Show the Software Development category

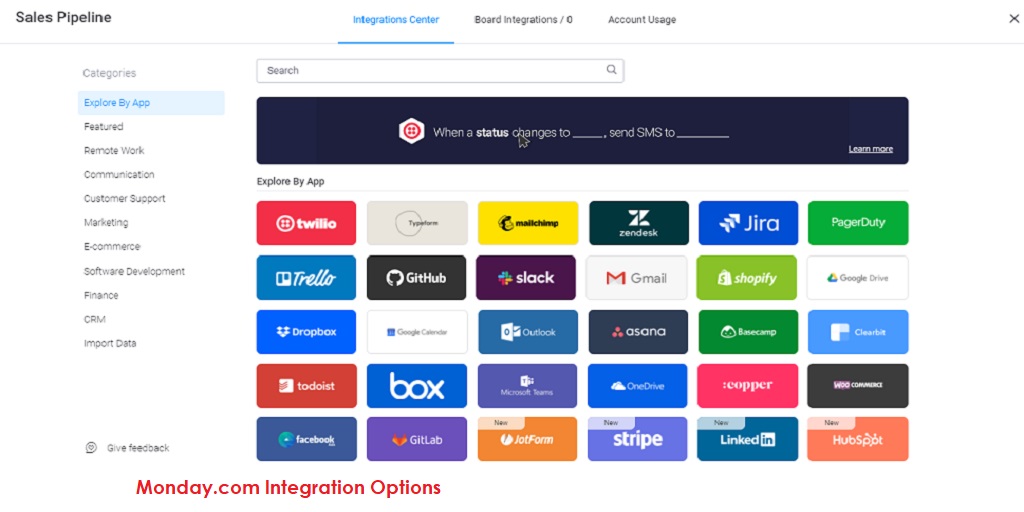134,271
